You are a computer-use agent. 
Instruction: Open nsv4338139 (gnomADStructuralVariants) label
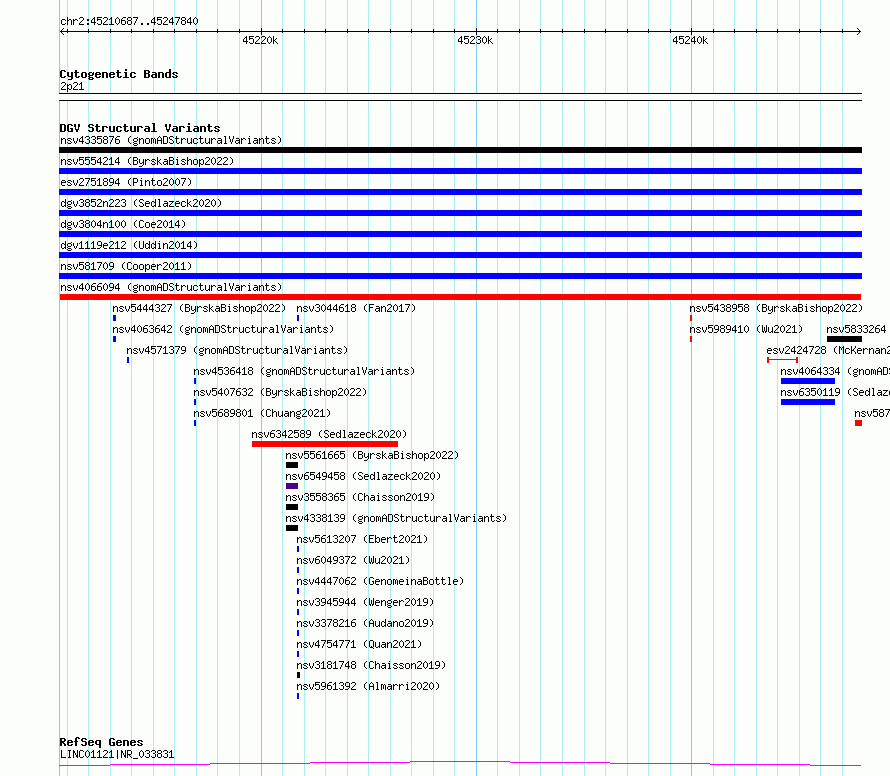pos(396,518)
